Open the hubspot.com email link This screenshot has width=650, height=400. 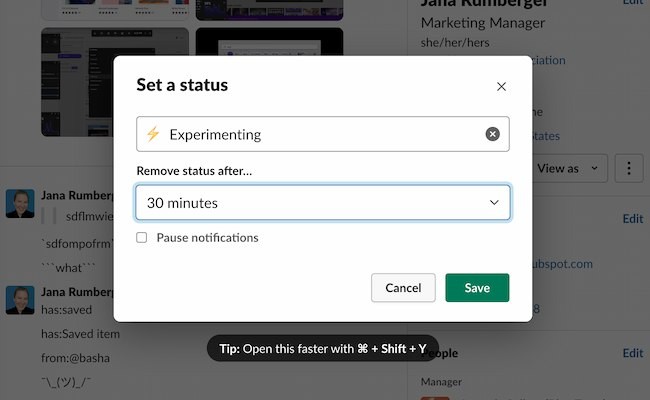point(570,264)
